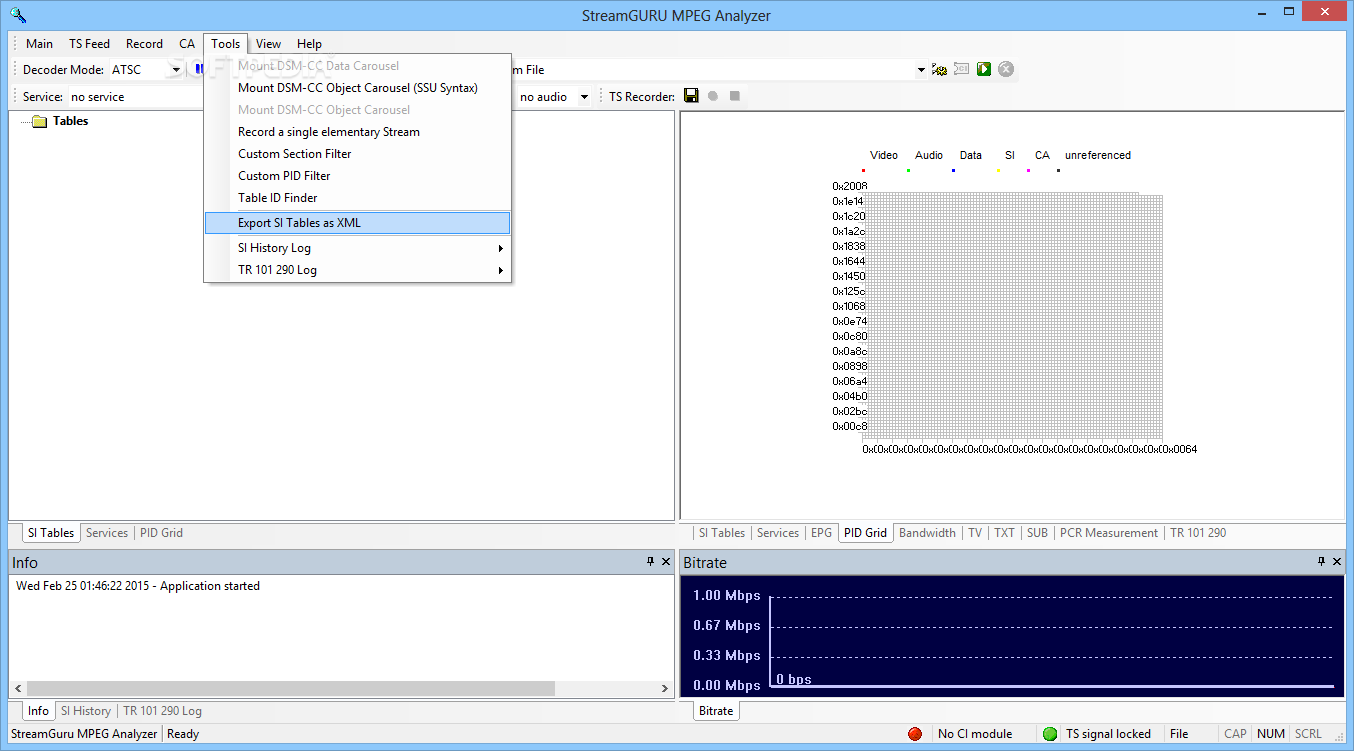Switch to left pane SI Tables tab
This screenshot has height=751, width=1354.
click(51, 533)
